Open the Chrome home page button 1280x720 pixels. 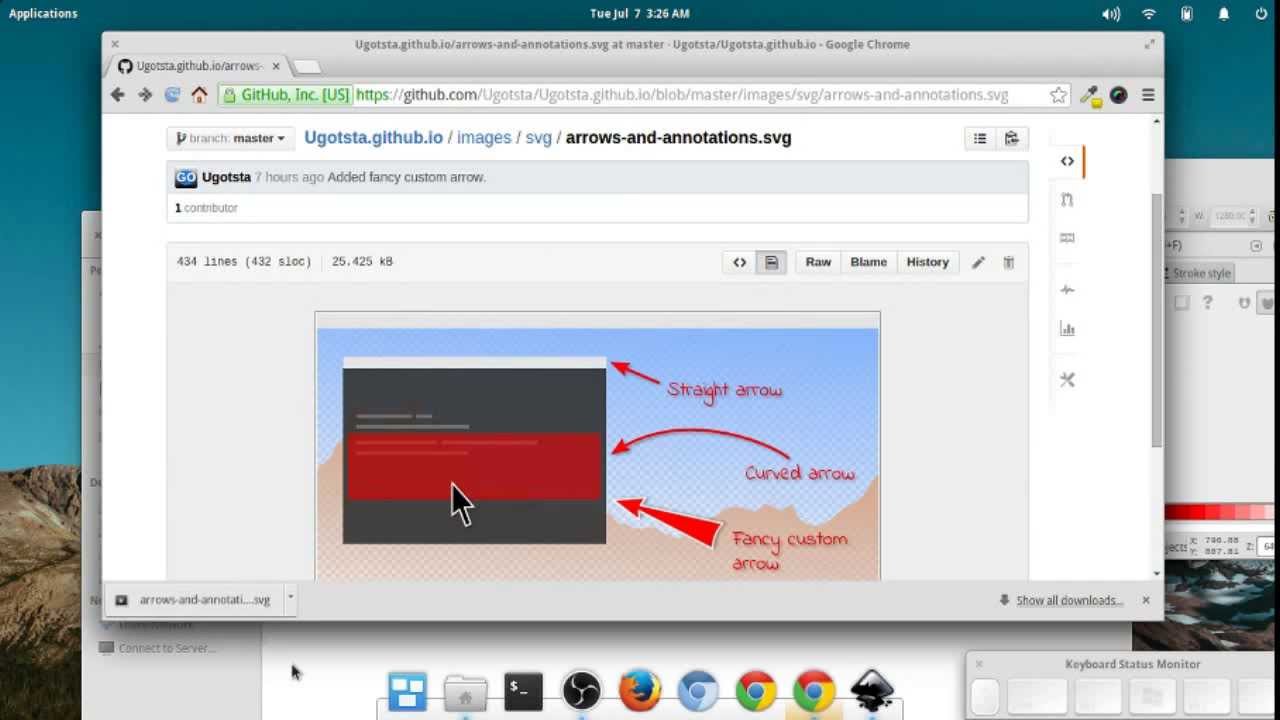pos(199,95)
